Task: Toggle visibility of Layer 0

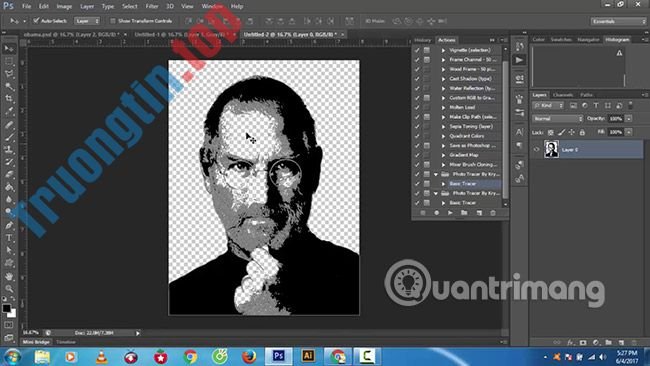Action: point(536,150)
